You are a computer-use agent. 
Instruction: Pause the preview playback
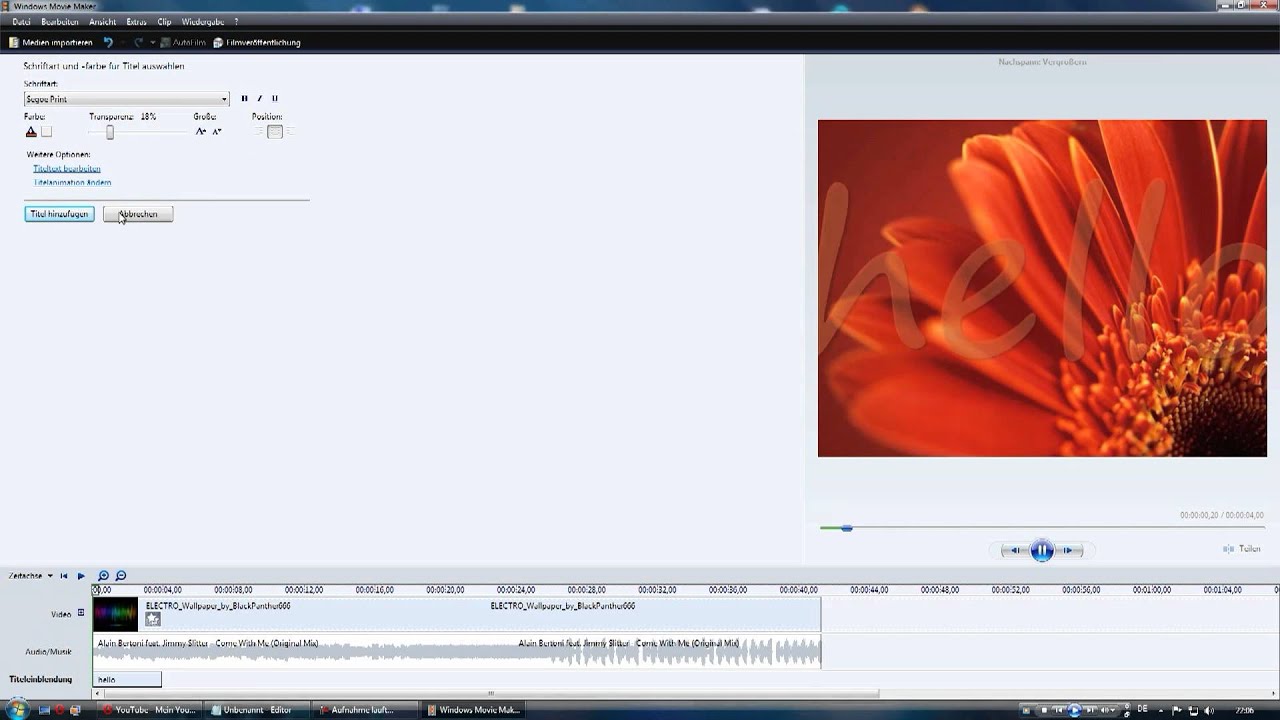coord(1041,550)
